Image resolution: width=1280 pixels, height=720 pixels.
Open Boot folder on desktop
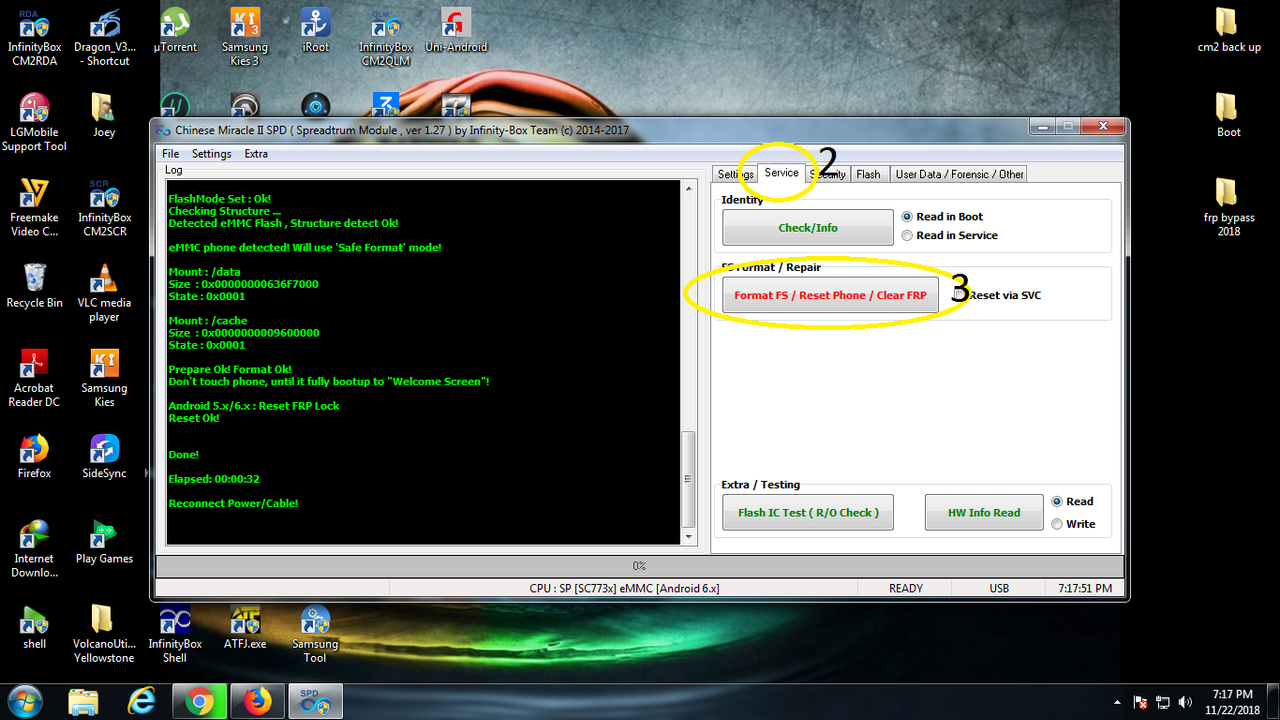tap(1229, 116)
